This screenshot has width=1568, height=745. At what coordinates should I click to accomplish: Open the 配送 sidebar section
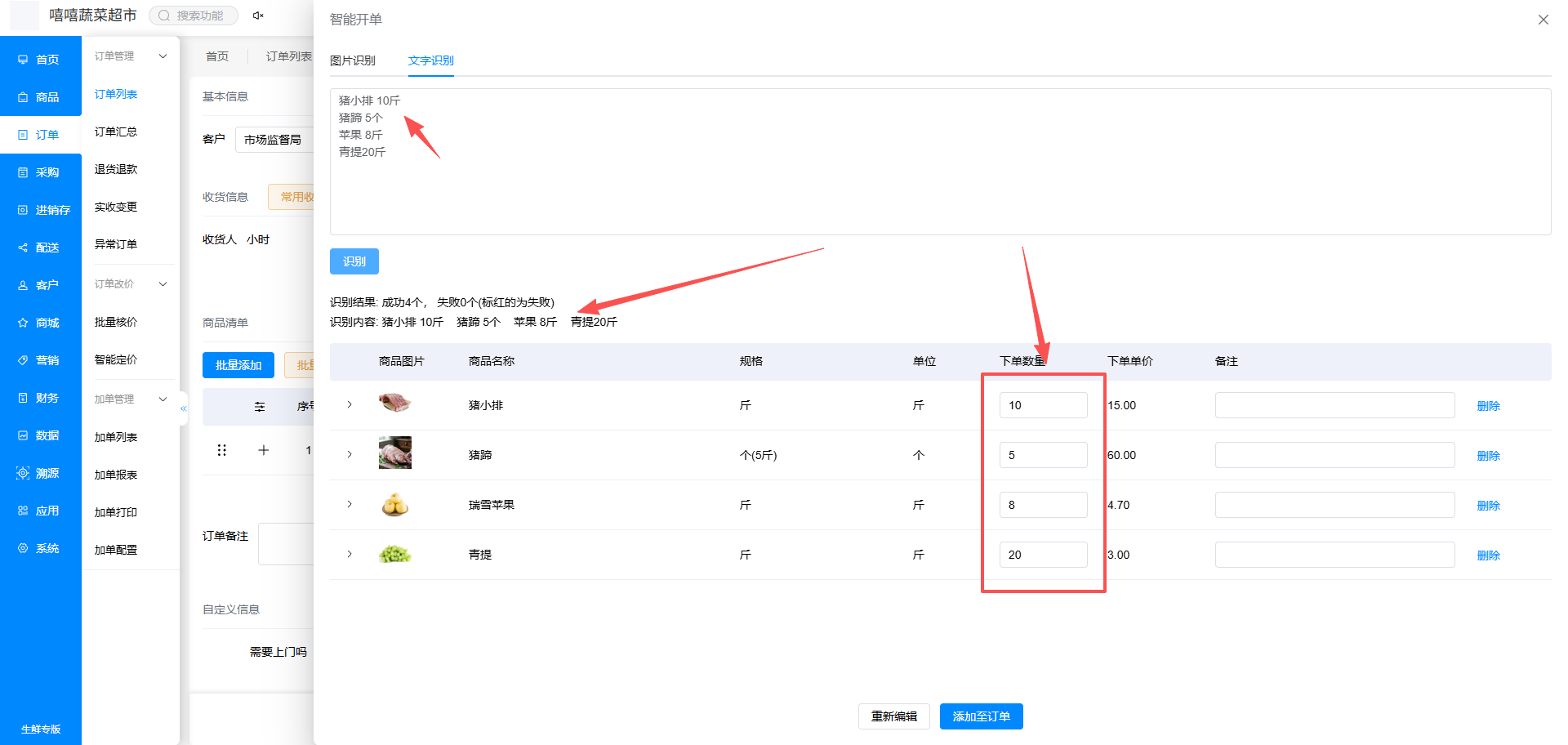[x=40, y=248]
